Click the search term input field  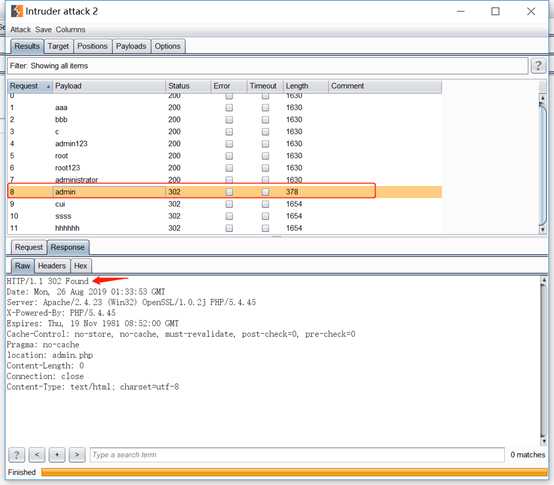pos(297,455)
